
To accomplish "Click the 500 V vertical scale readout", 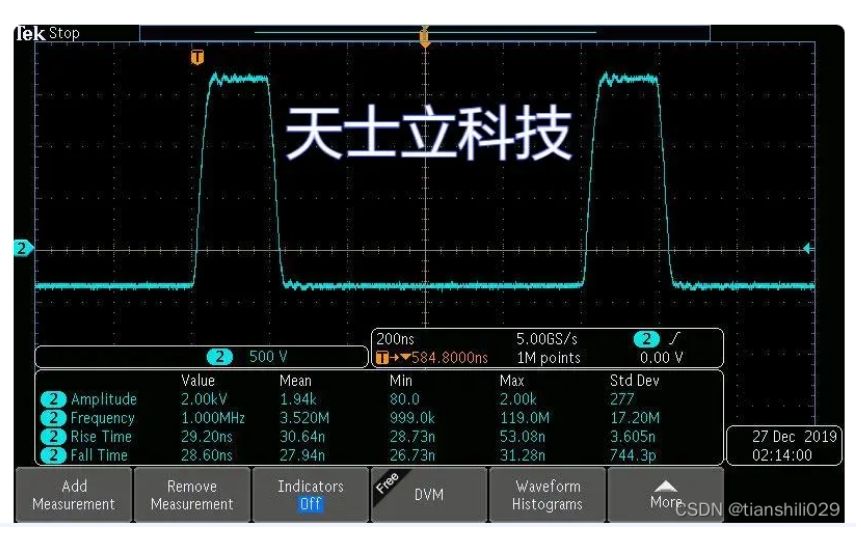I will click(x=268, y=357).
